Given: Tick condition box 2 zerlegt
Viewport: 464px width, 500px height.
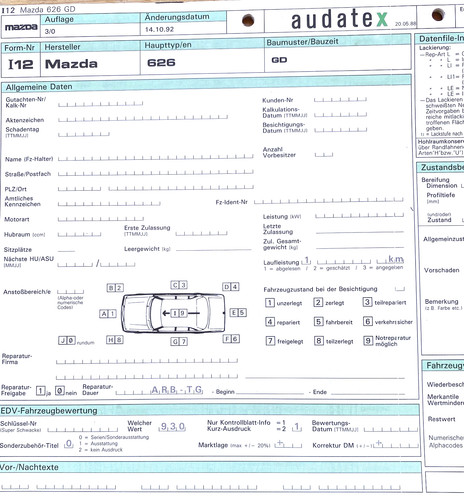Looking at the screenshot, I should tap(318, 302).
